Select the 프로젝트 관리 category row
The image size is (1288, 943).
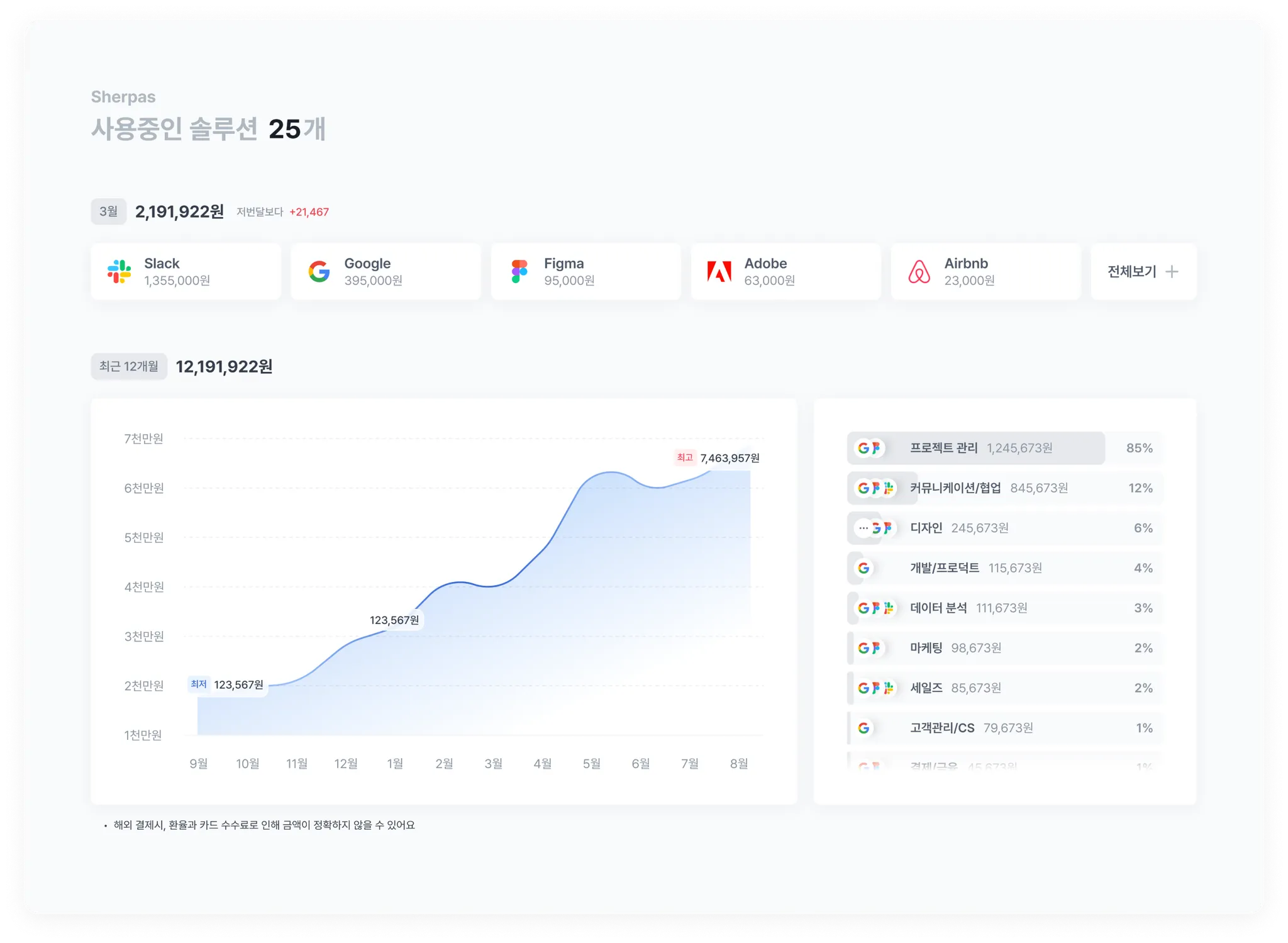[943, 448]
